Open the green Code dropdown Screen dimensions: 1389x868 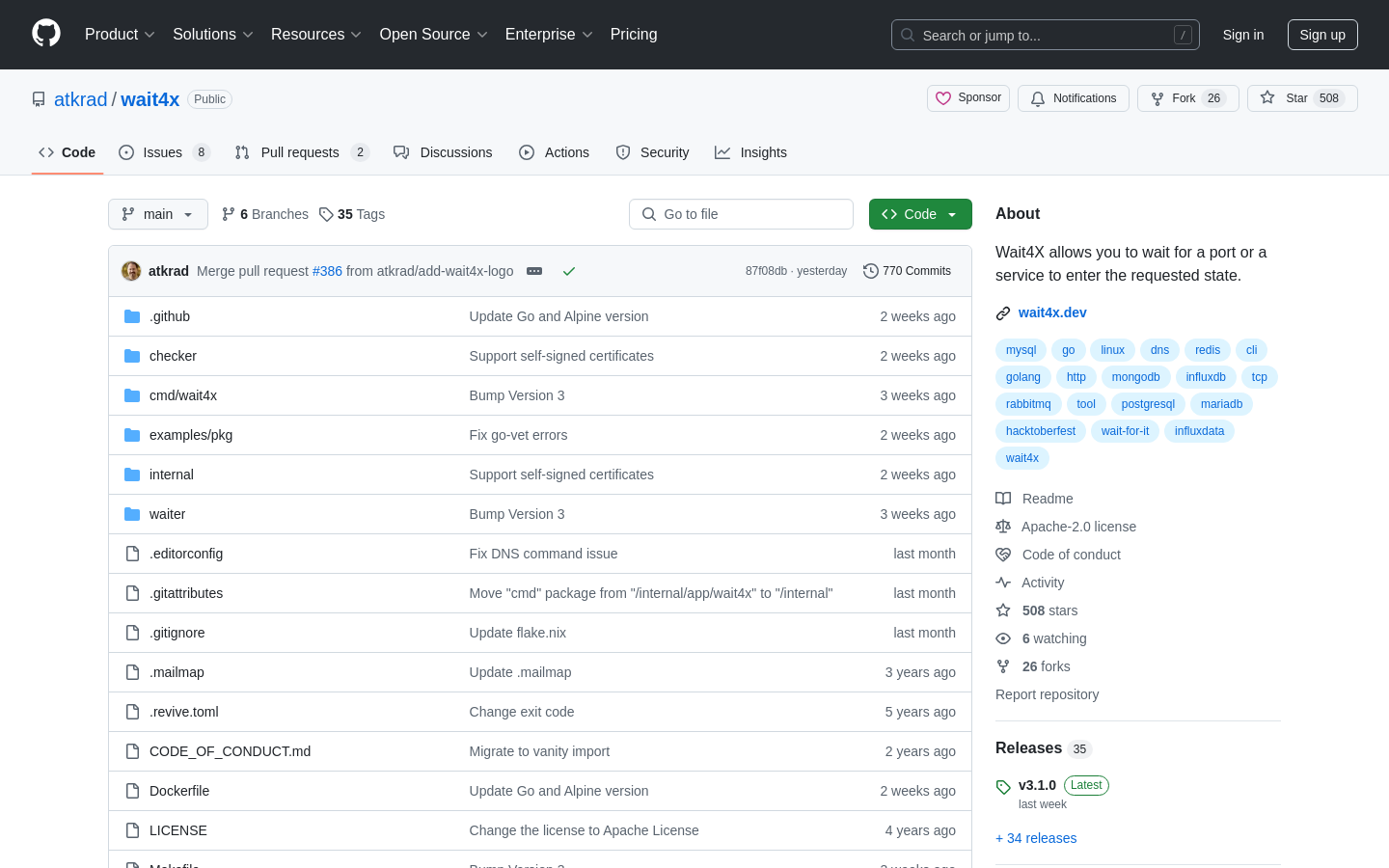[920, 214]
